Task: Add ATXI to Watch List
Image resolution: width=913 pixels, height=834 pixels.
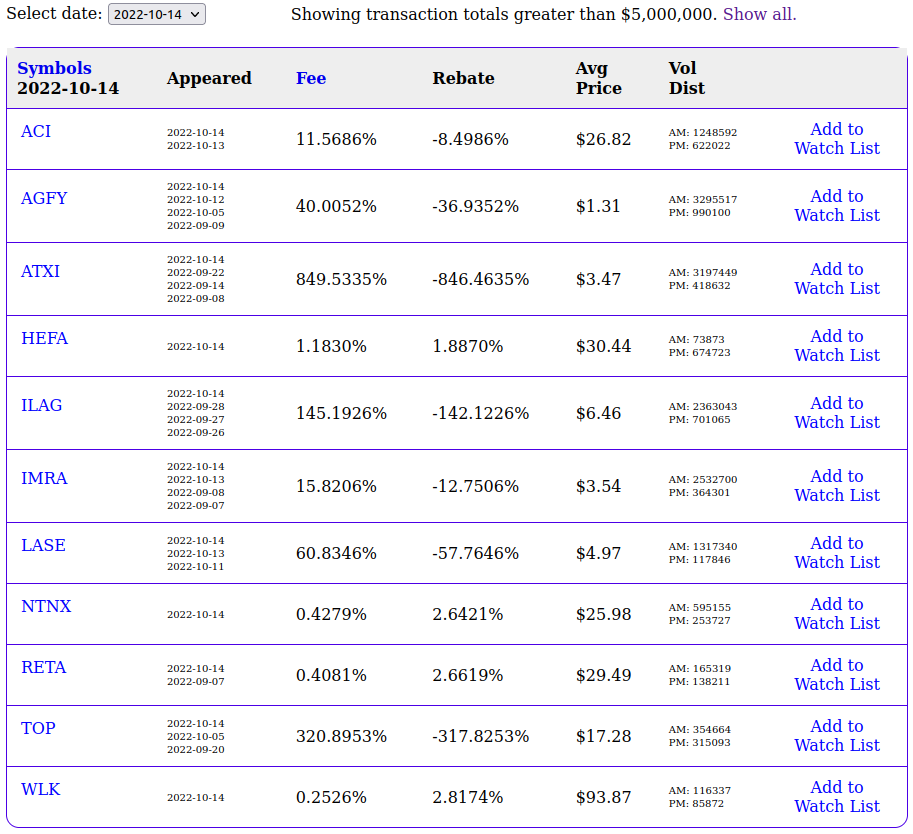Action: (x=836, y=279)
